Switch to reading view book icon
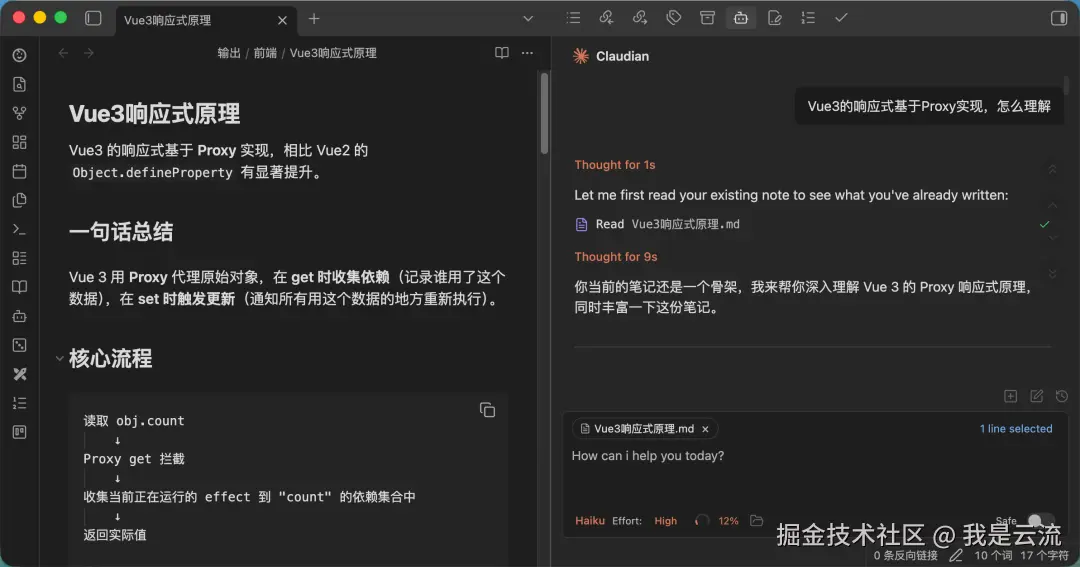1080x567 pixels. pyautogui.click(x=501, y=53)
